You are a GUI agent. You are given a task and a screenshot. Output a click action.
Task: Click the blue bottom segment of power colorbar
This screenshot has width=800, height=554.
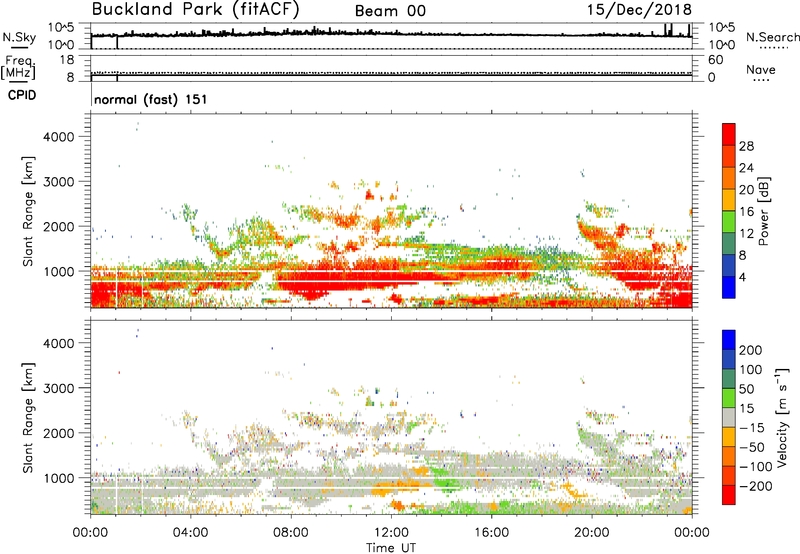click(x=729, y=287)
